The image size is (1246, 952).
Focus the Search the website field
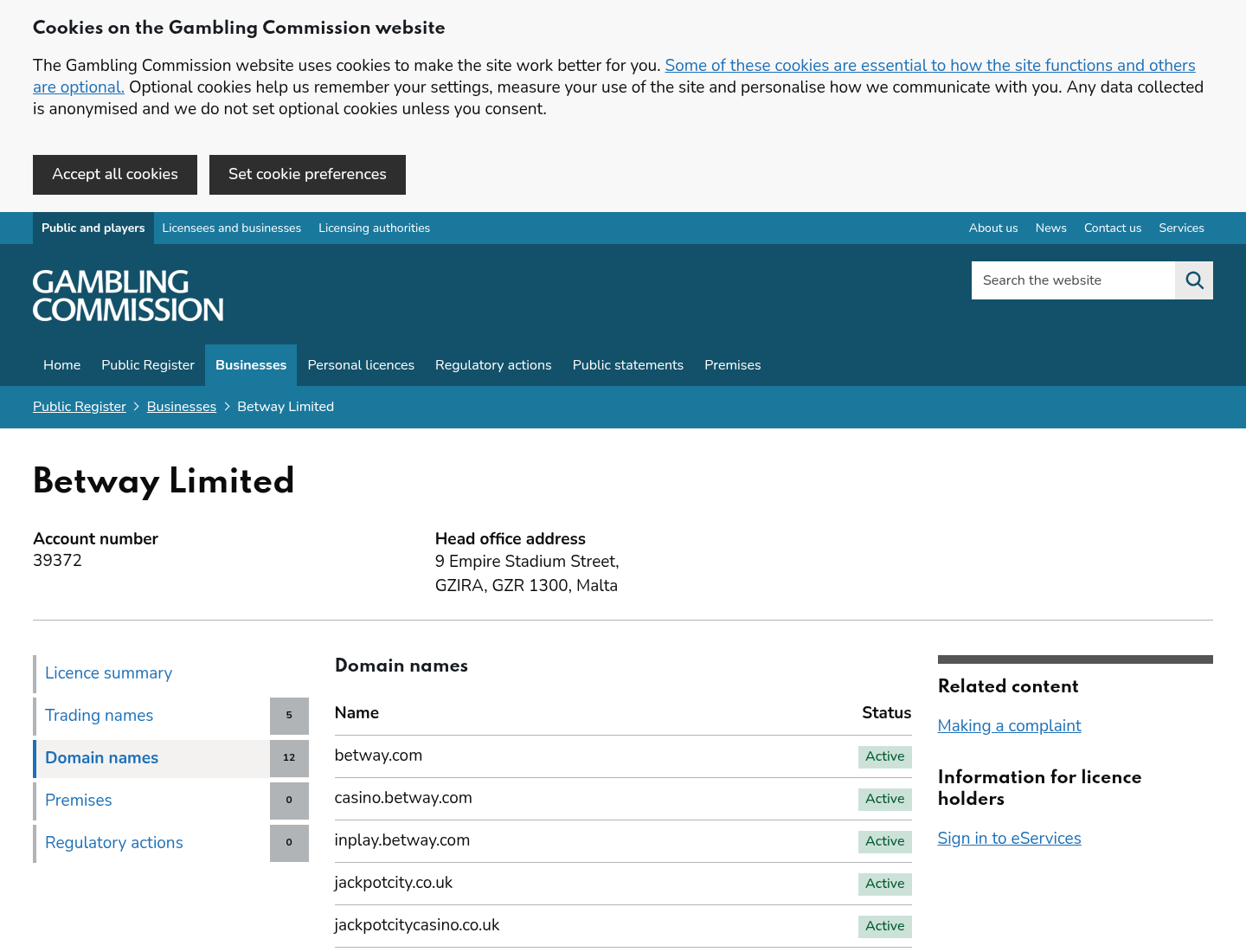[1073, 280]
